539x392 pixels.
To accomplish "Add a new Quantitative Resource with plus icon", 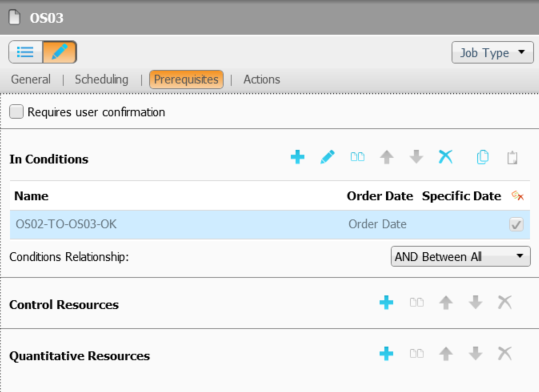I will point(386,353).
